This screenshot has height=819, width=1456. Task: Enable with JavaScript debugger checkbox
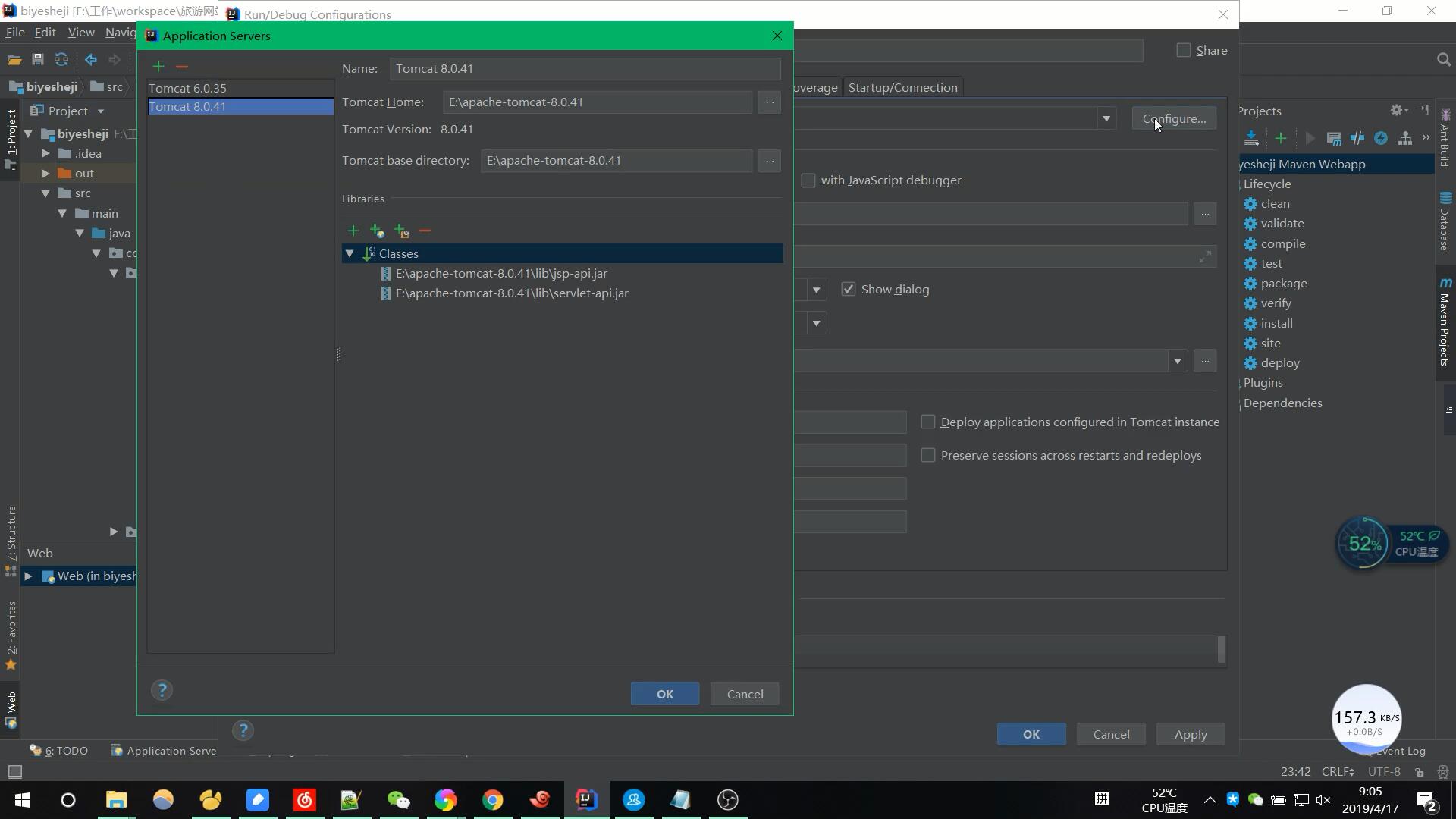808,180
